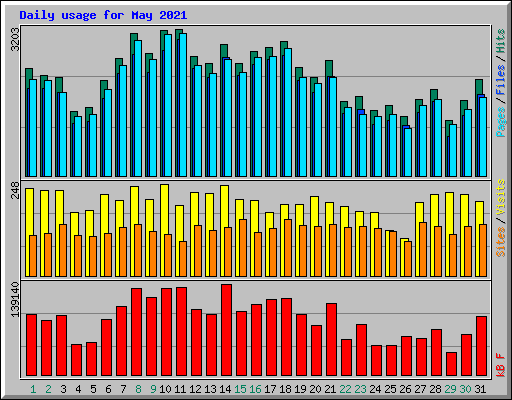This screenshot has height=400, width=512.
Task: Click the cyan pages bar for day 31
Action: point(483,137)
